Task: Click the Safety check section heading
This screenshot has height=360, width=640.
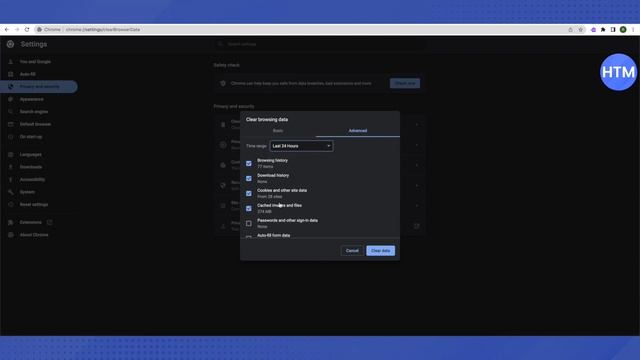Action: [227, 65]
